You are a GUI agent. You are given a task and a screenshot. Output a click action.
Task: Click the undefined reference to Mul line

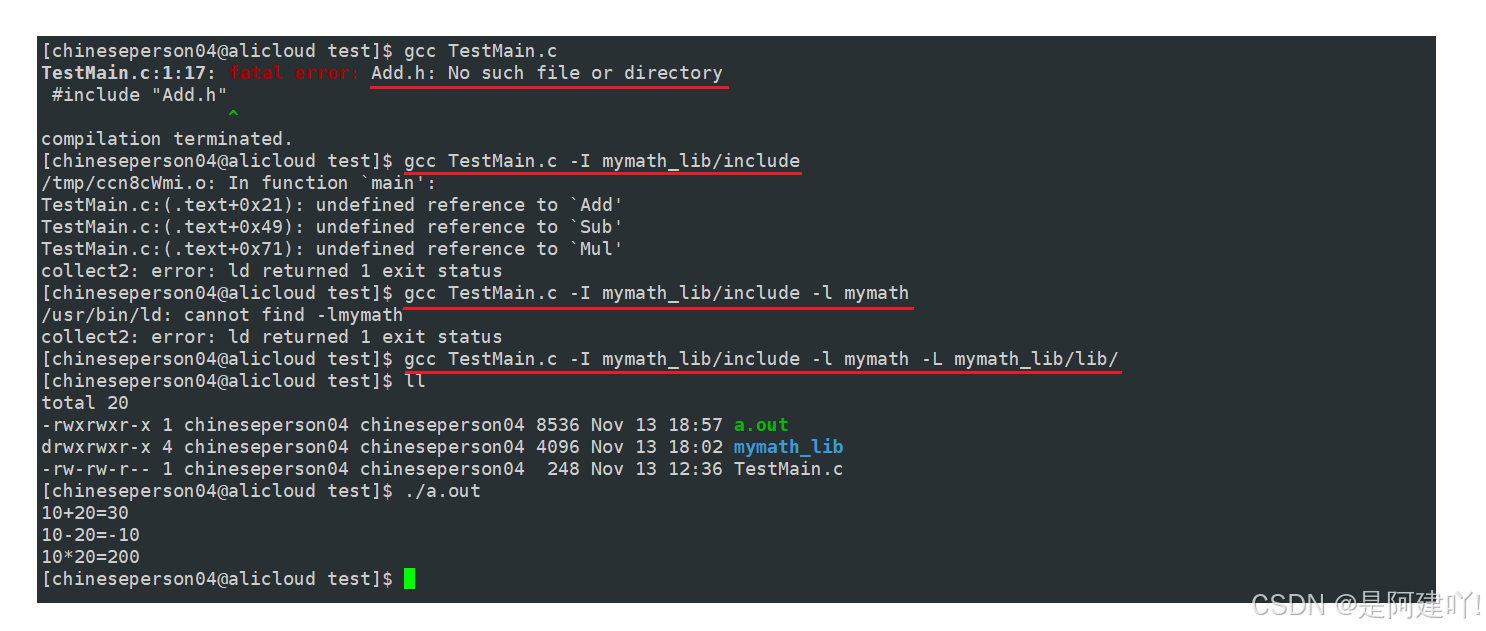(332, 249)
